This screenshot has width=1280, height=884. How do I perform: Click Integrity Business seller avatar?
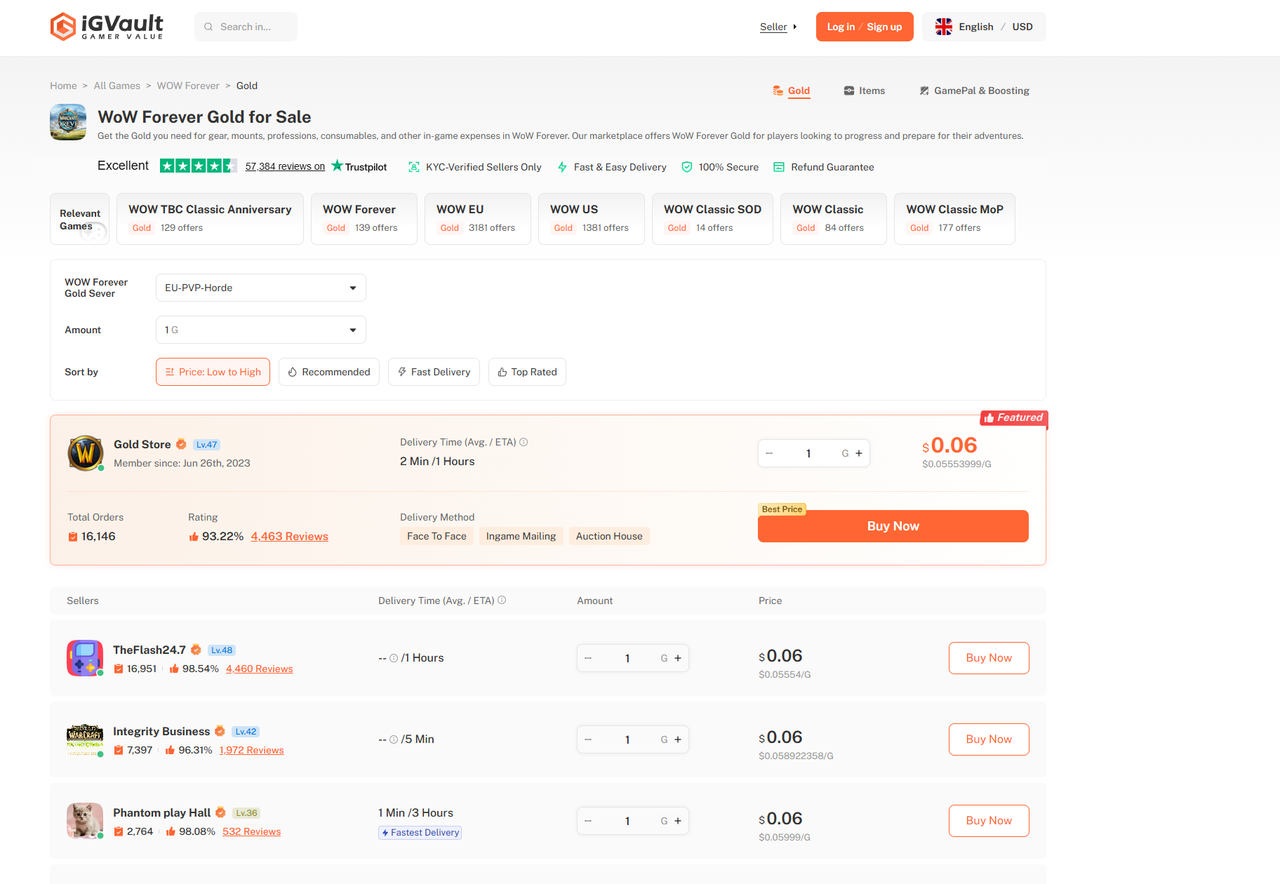(85, 739)
